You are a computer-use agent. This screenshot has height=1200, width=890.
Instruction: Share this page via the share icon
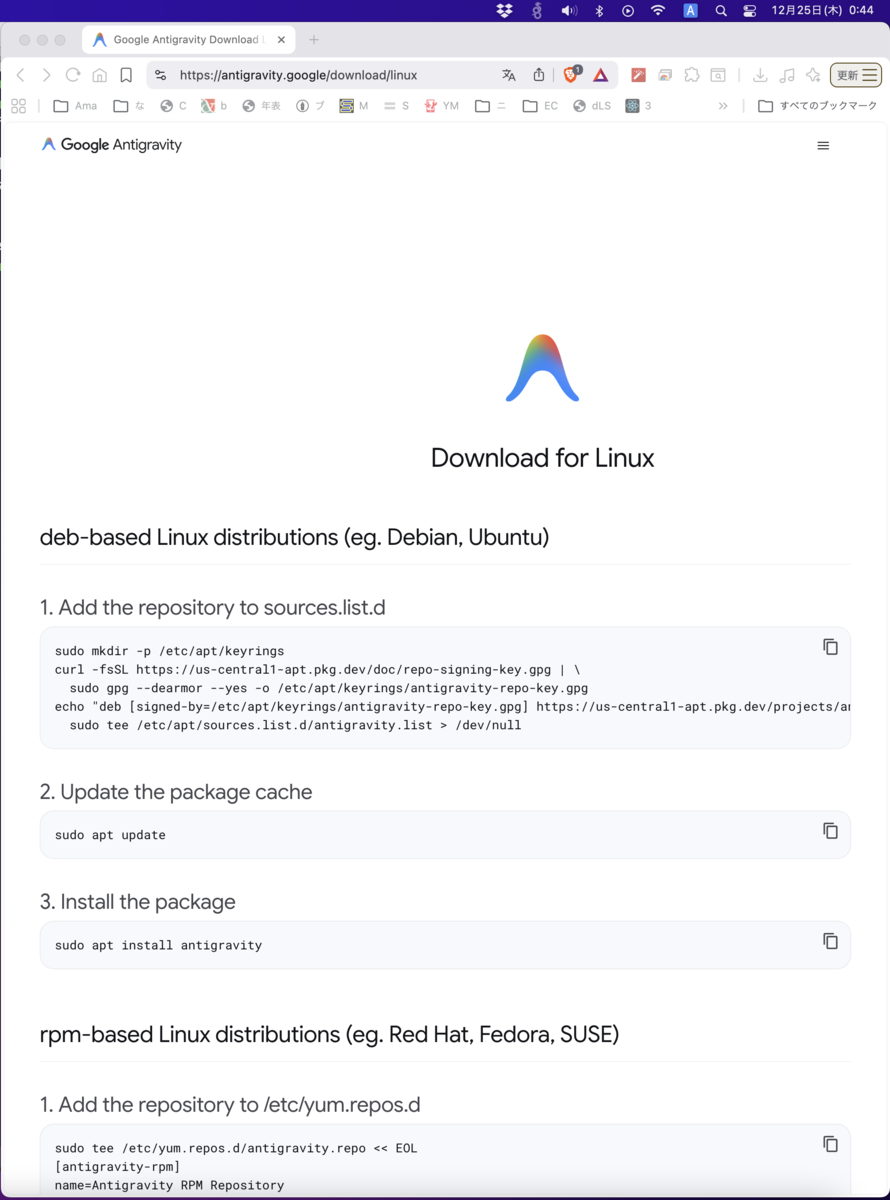(539, 75)
